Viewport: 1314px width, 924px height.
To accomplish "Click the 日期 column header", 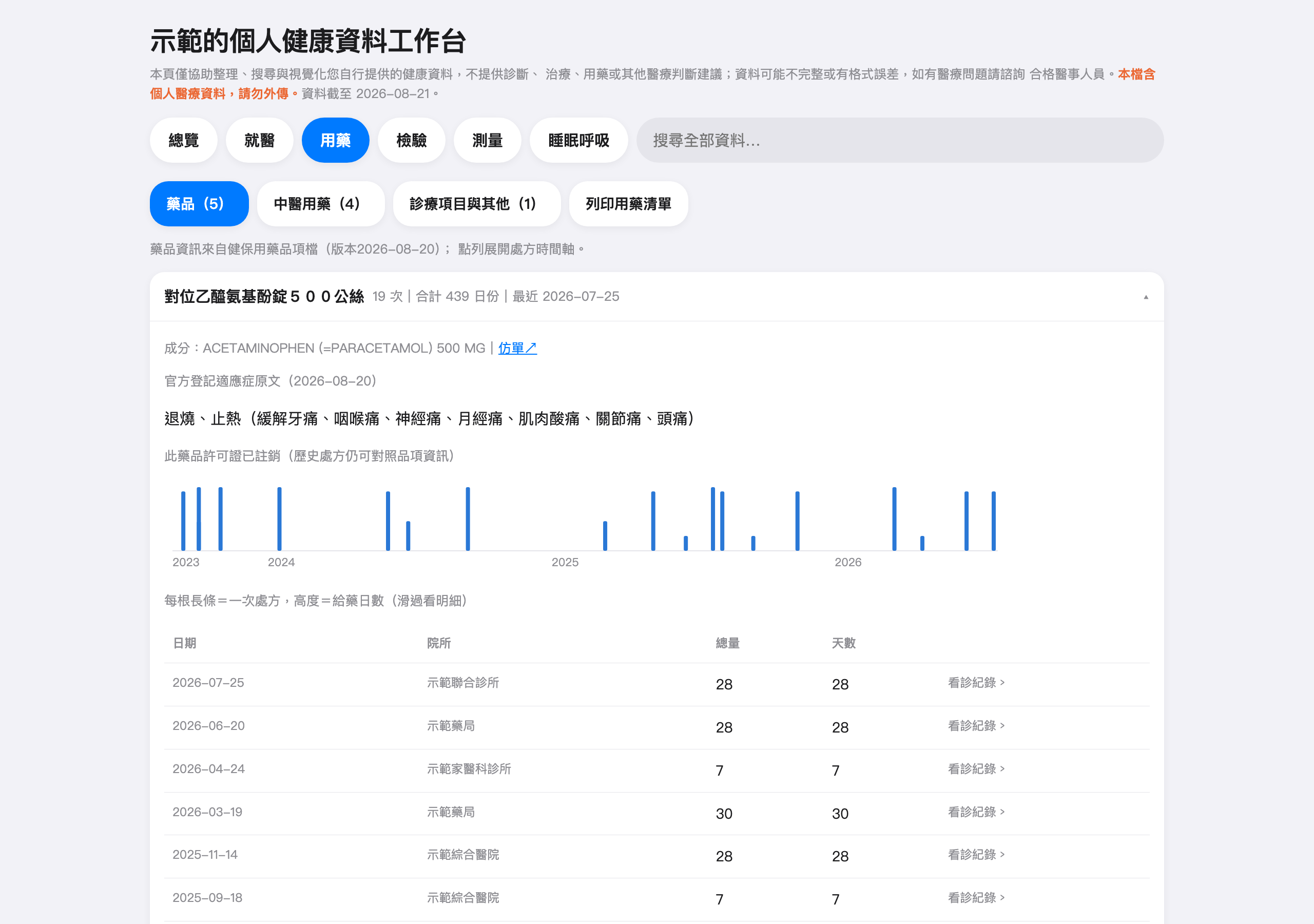I will click(184, 643).
